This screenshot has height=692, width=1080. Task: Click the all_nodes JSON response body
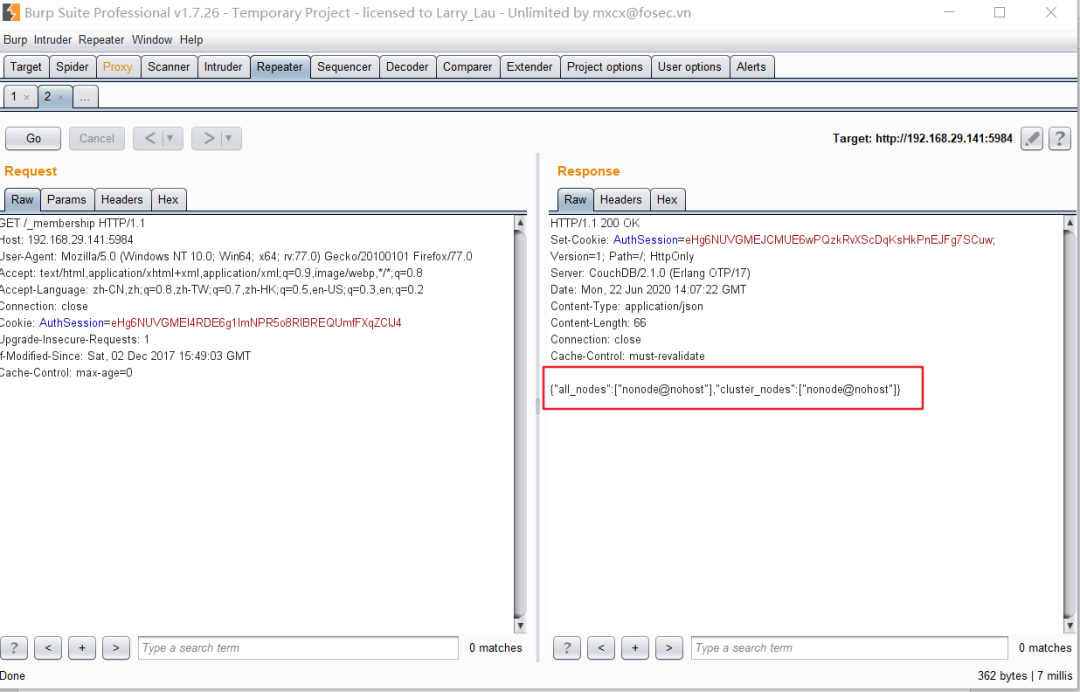coord(725,390)
